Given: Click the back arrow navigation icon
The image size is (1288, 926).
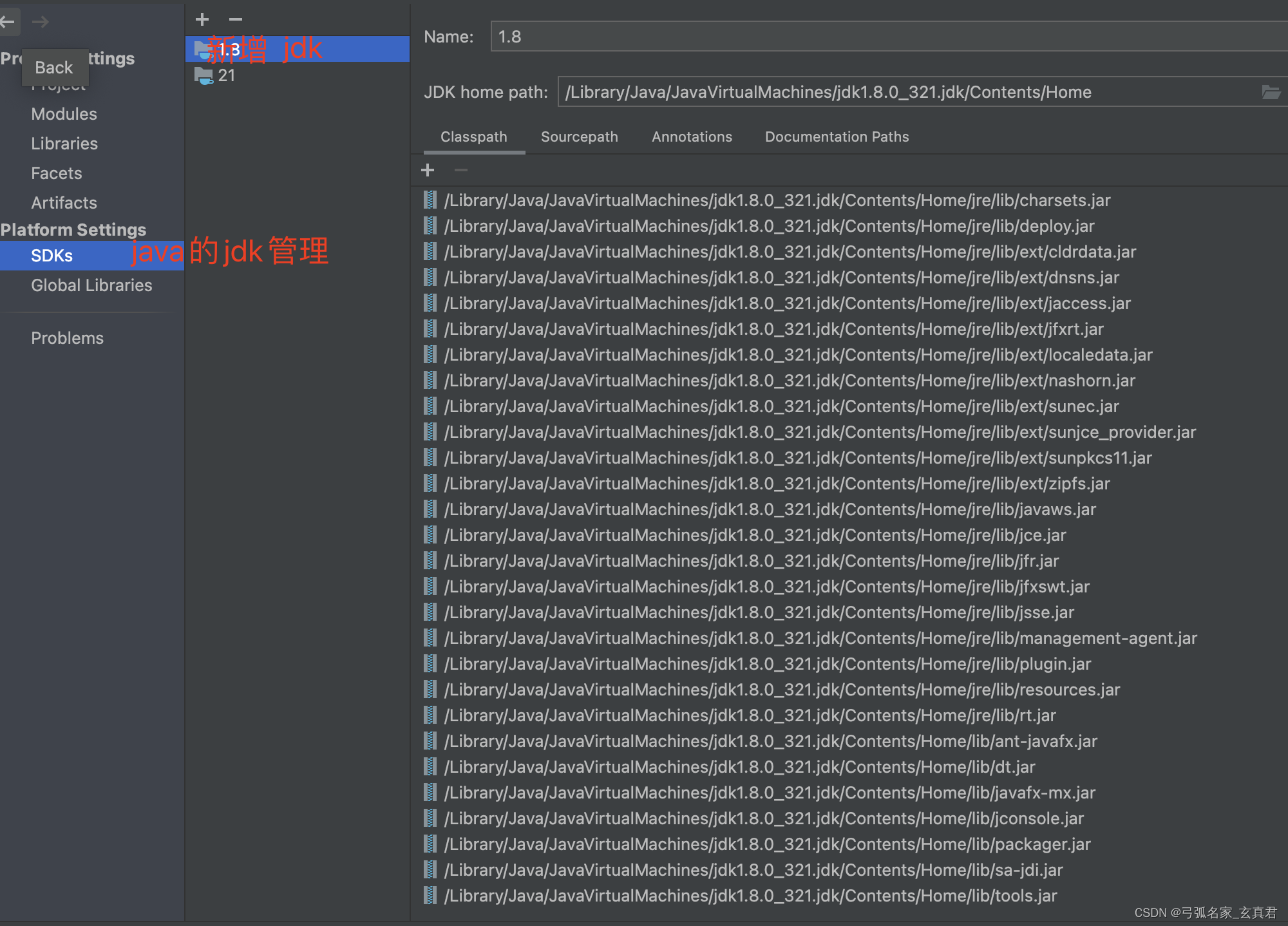Looking at the screenshot, I should tap(8, 22).
